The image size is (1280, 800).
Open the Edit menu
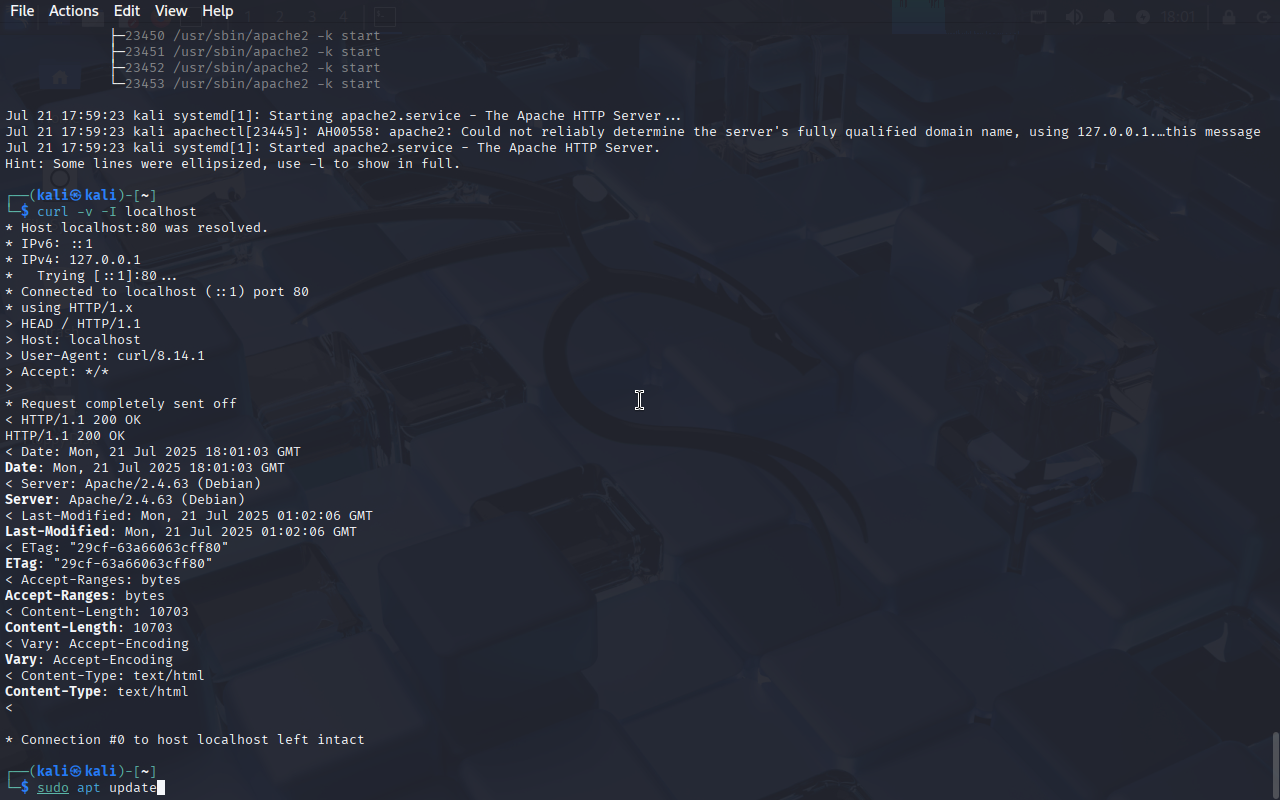click(126, 11)
